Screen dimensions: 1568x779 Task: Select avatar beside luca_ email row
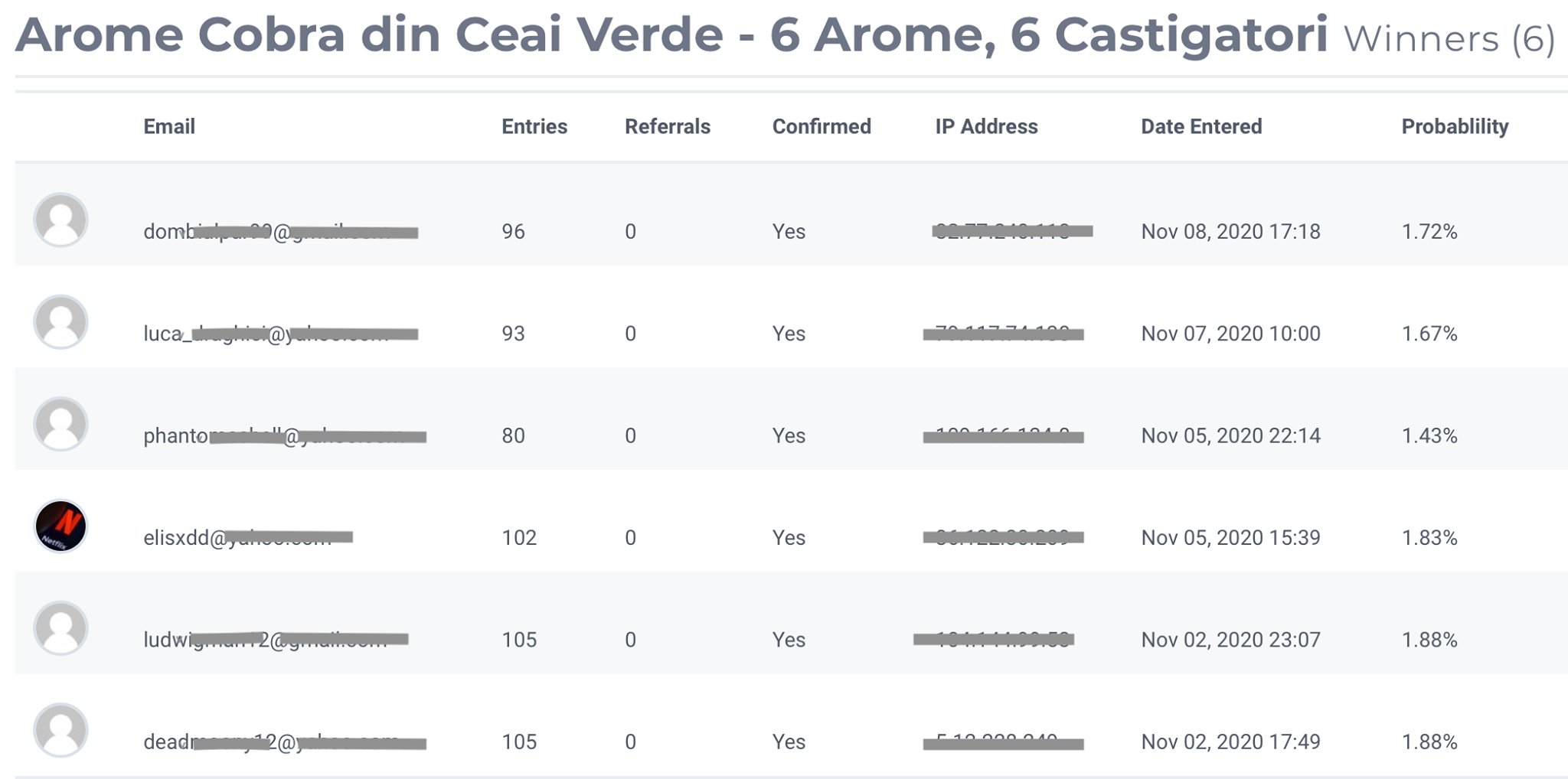point(61,322)
